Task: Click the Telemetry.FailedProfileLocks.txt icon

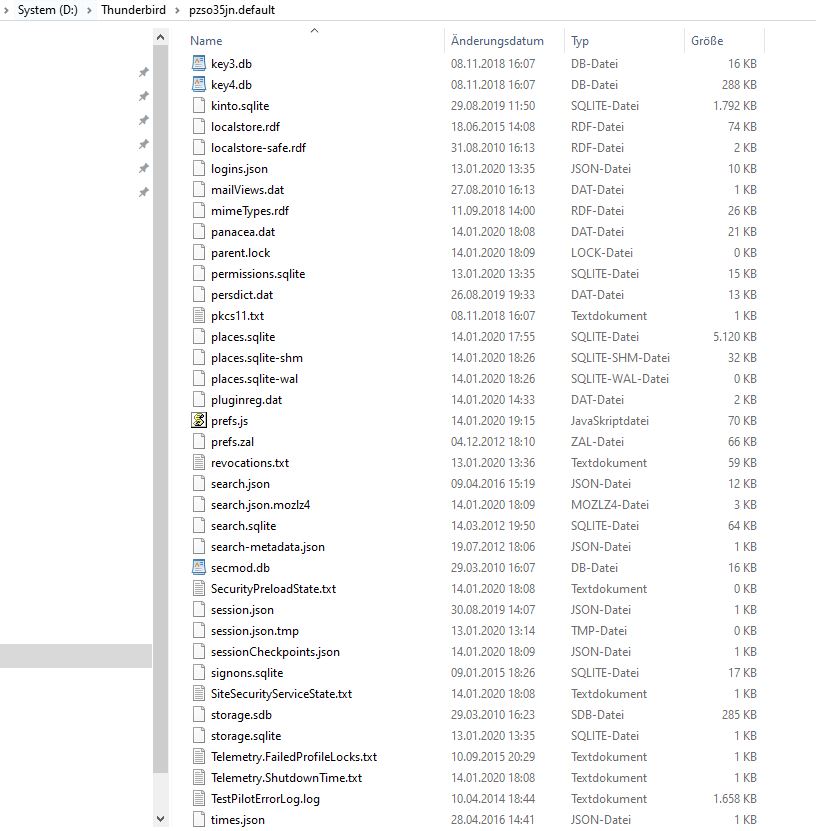Action: 199,757
